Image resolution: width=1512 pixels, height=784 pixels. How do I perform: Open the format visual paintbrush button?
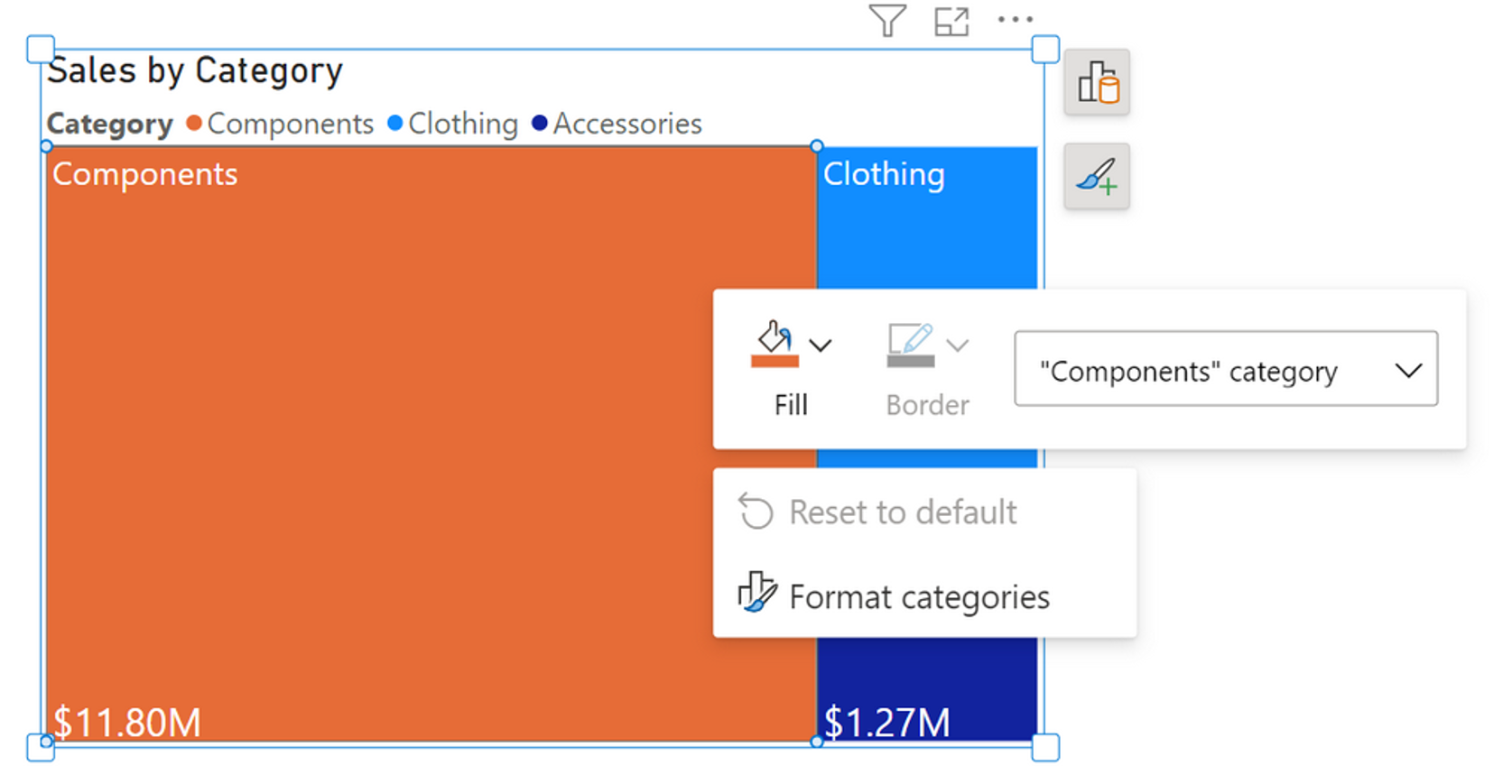coord(1097,176)
